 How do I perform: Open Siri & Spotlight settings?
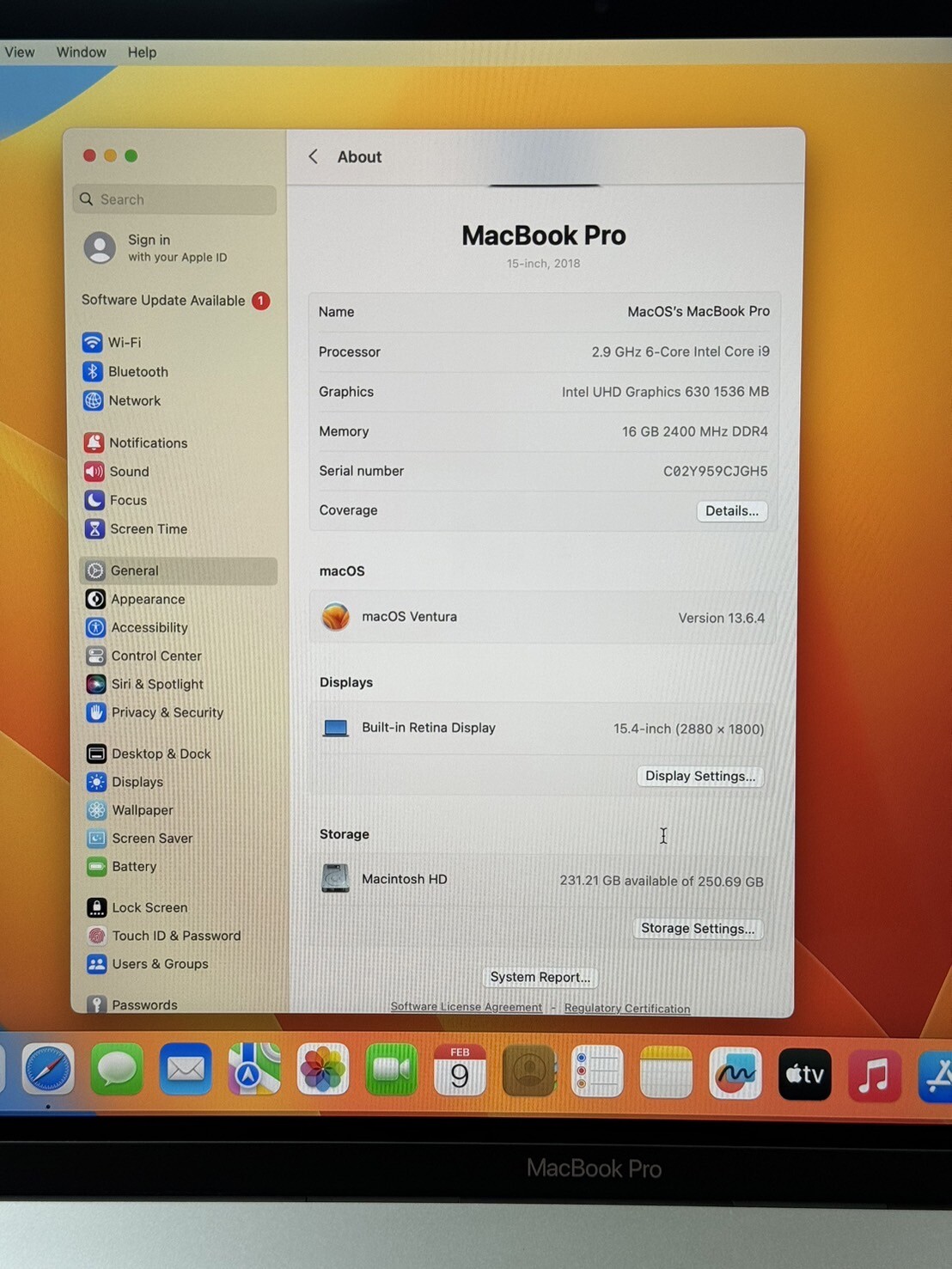pyautogui.click(x=145, y=684)
